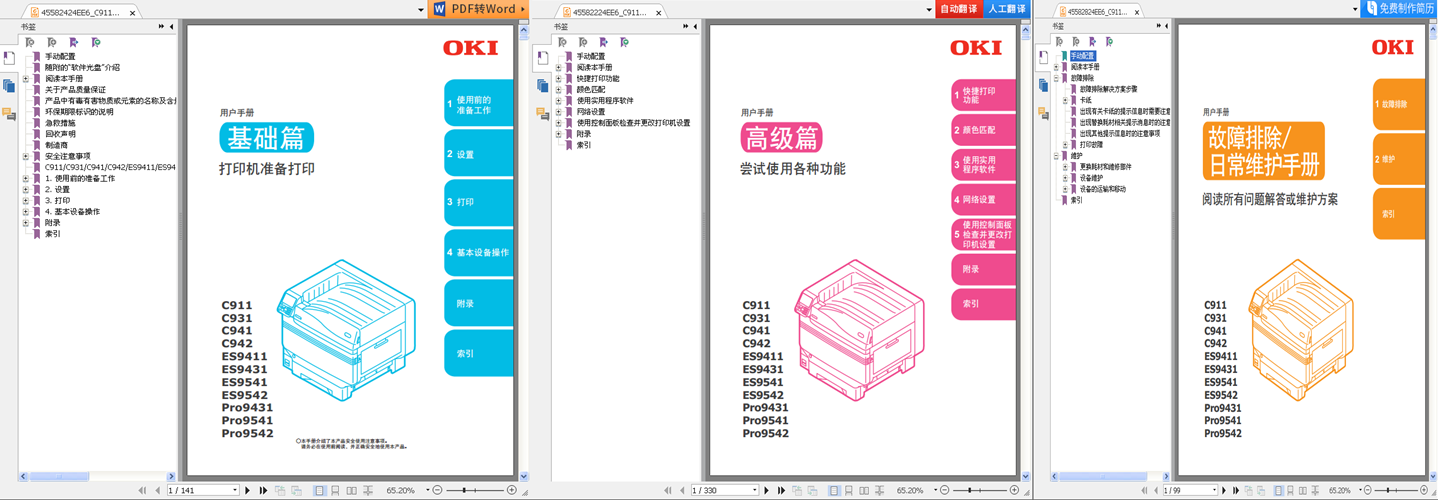Select the 45582824EE6 document tab in right window

click(x=1098, y=13)
